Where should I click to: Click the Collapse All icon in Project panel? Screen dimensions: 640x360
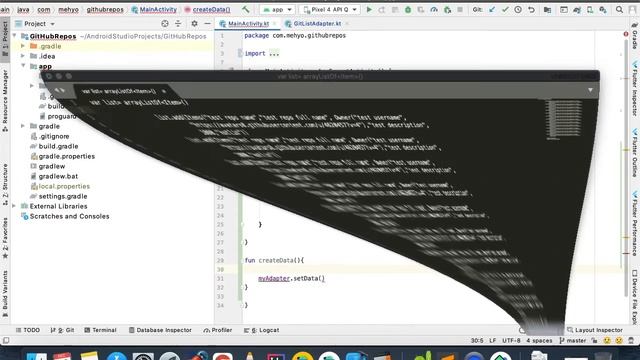click(178, 24)
